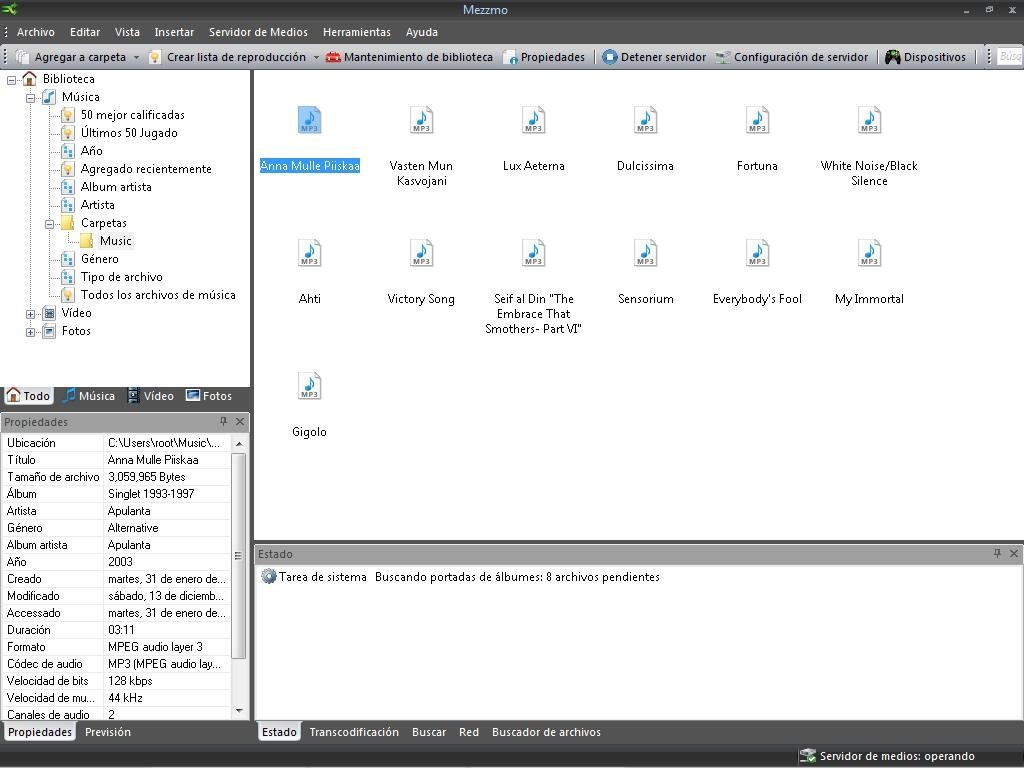Select Género in library tree

(x=99, y=259)
